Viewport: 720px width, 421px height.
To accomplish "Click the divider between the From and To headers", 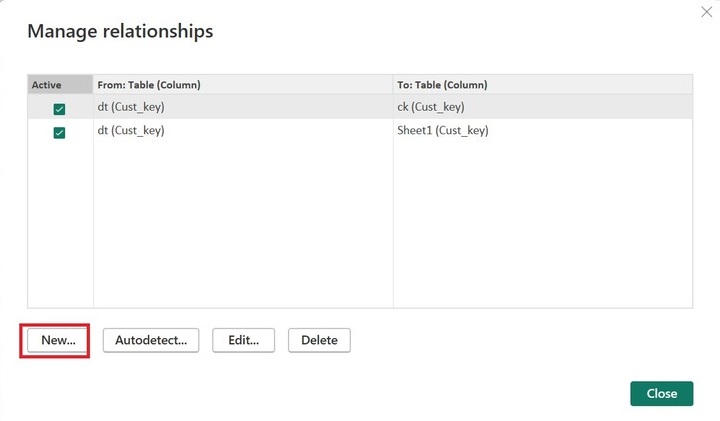I will coord(393,85).
